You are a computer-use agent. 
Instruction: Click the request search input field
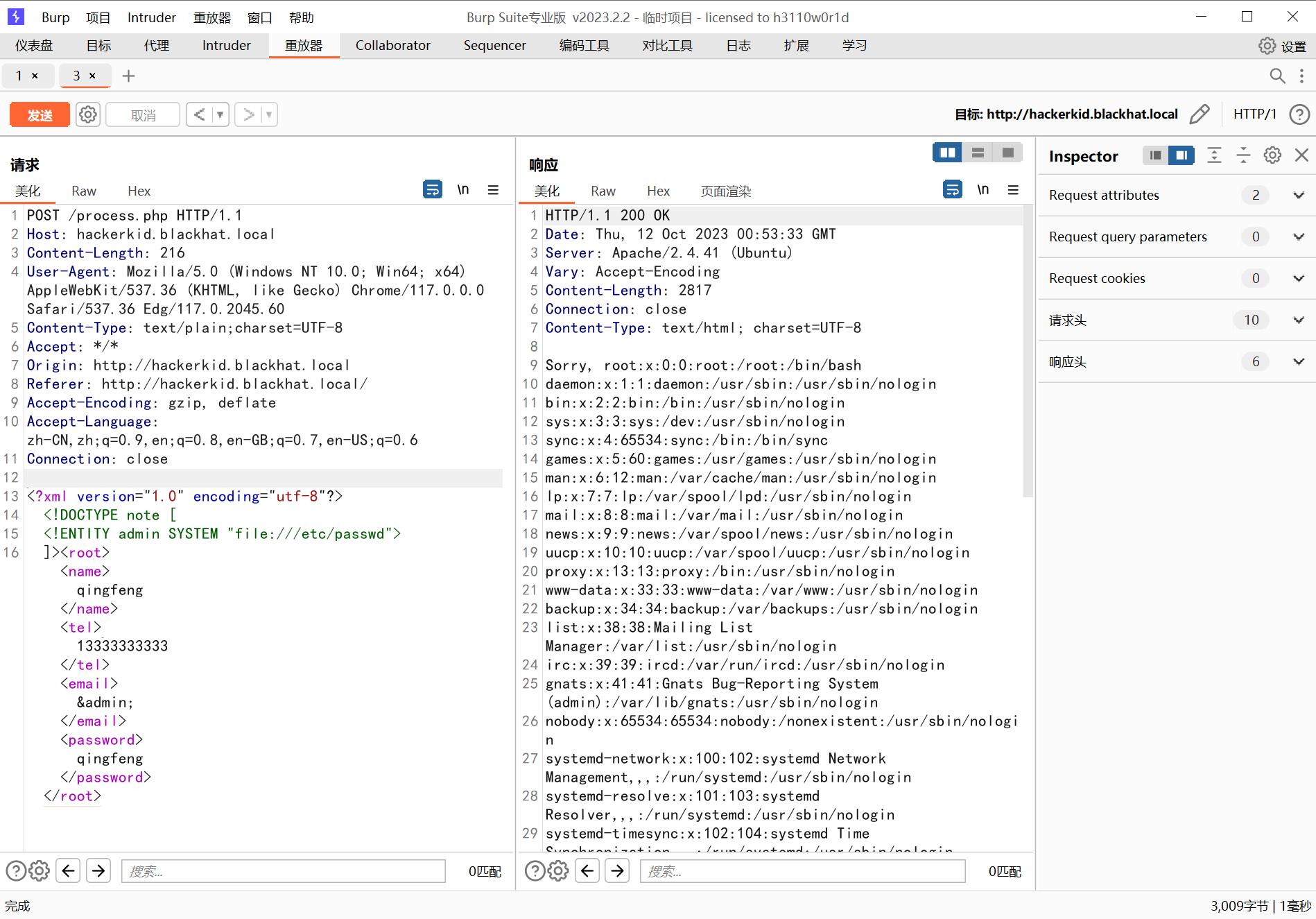284,871
